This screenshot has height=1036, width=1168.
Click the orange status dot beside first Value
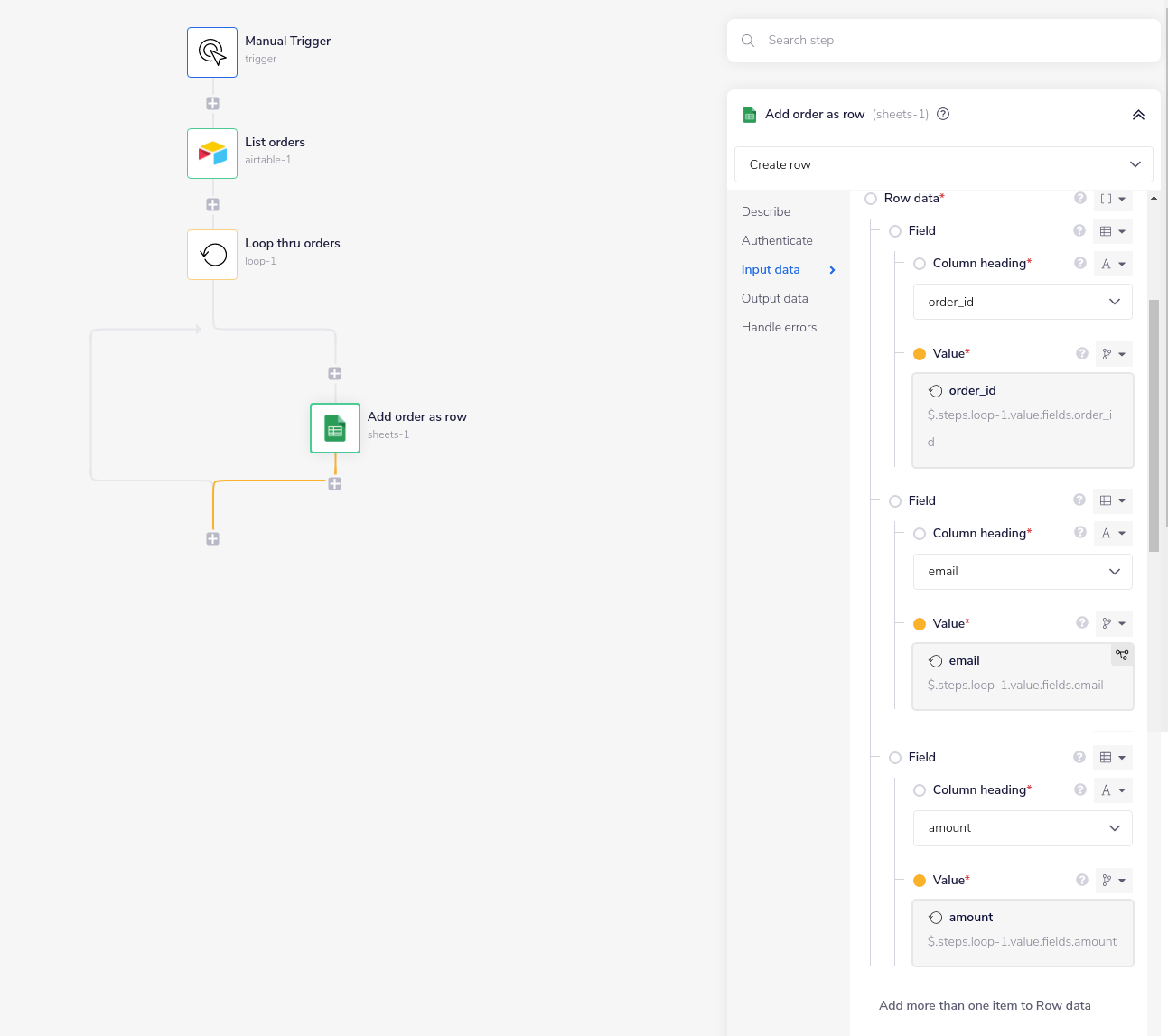[x=920, y=353]
